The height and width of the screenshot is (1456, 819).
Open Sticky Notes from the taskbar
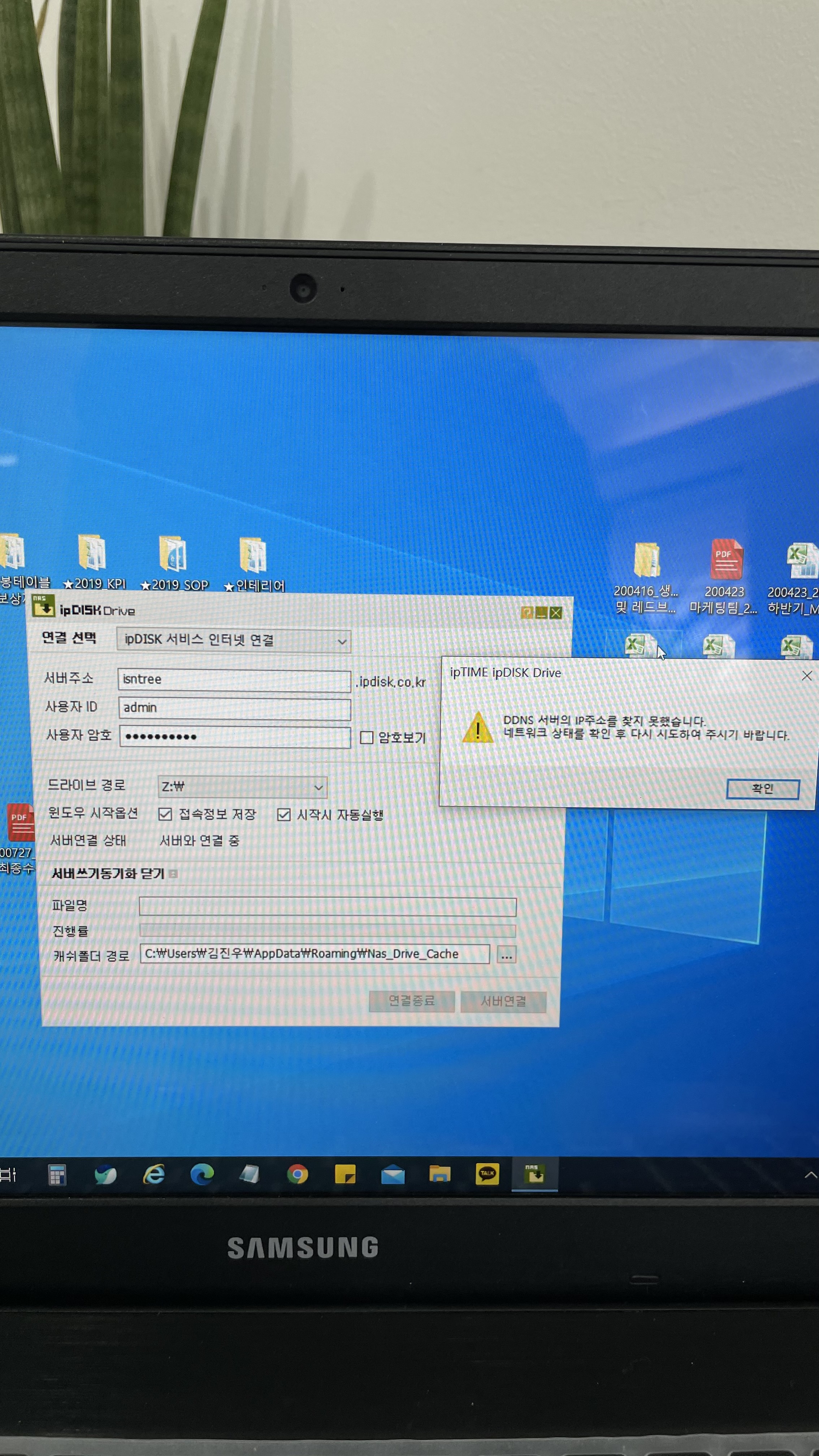(x=345, y=1175)
